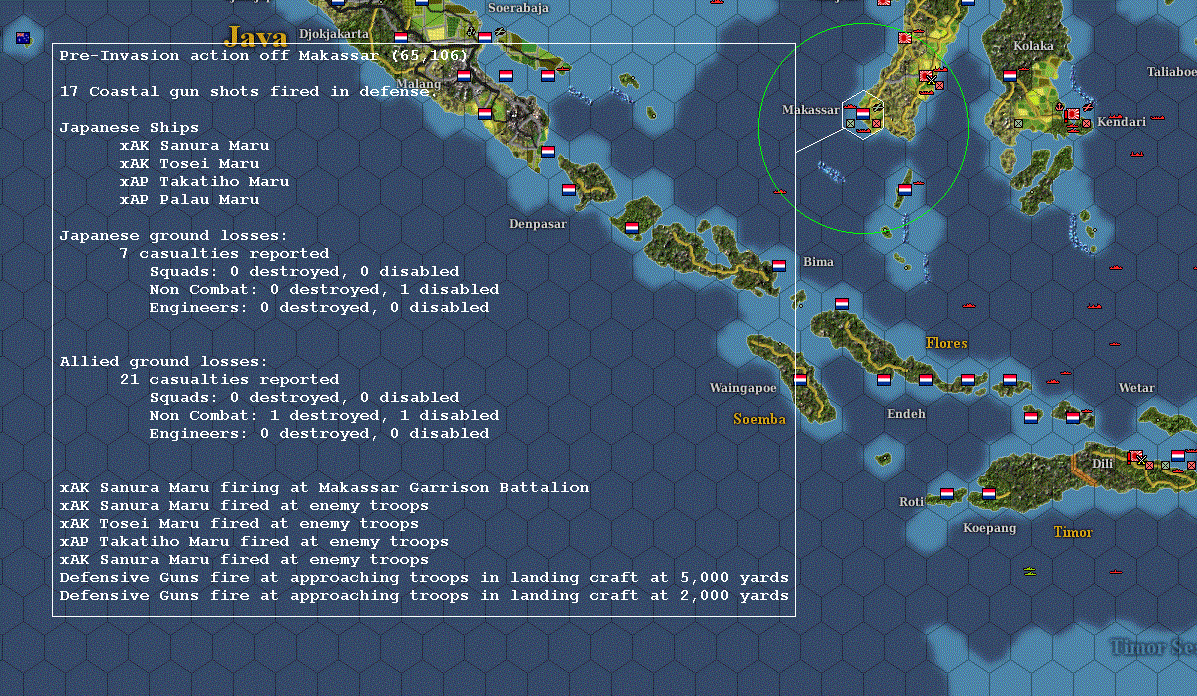Image resolution: width=1197 pixels, height=696 pixels.
Task: Click the 'Endeh' map label
Action: click(x=906, y=414)
